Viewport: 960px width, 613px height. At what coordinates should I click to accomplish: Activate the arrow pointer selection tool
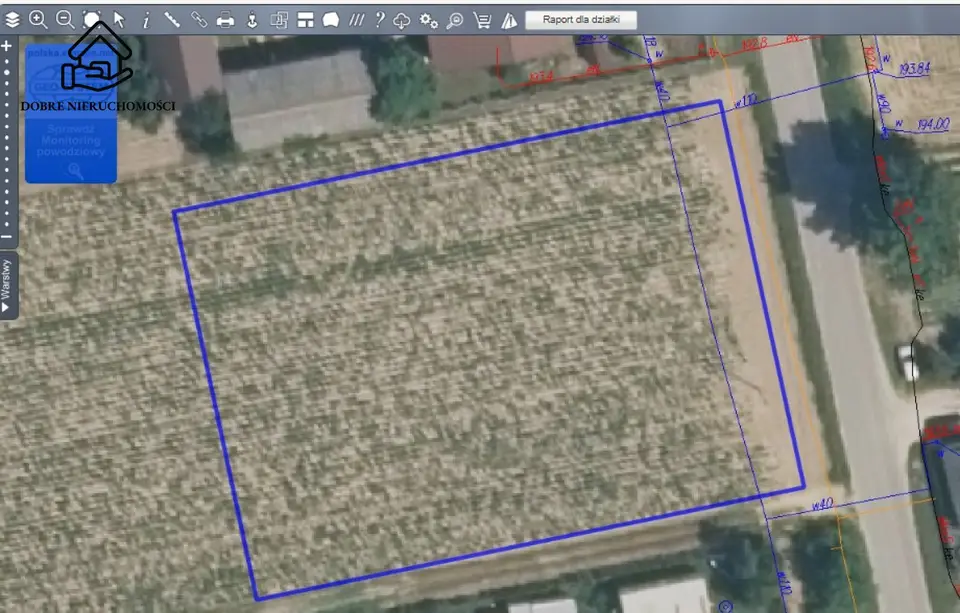pyautogui.click(x=119, y=20)
